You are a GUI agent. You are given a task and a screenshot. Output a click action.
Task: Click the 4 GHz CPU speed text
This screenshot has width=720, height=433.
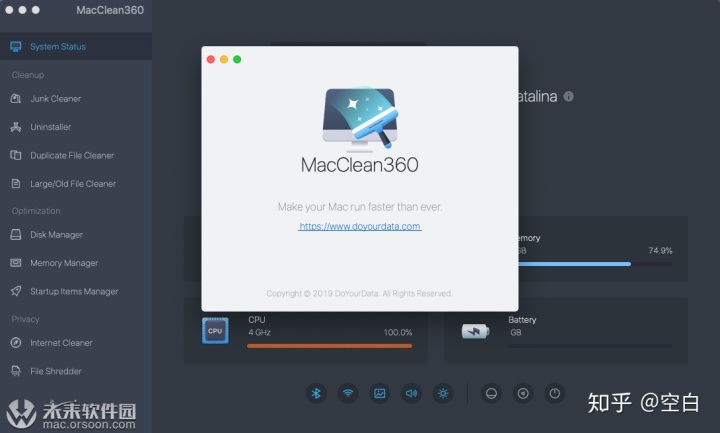point(259,332)
